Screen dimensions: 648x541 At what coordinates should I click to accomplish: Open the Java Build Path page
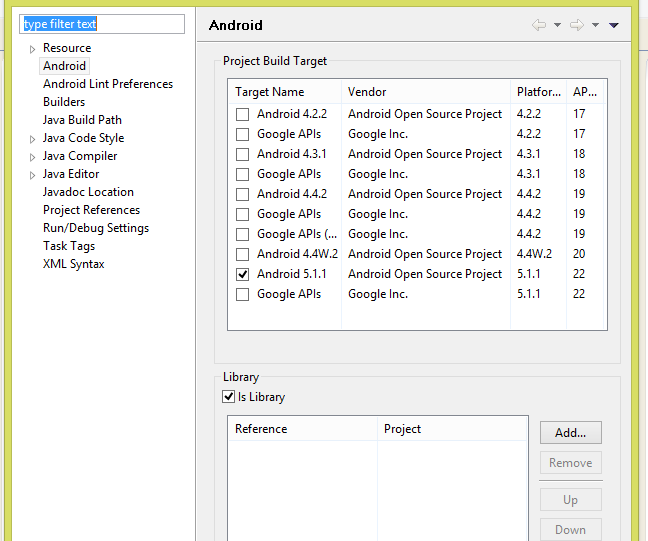(x=82, y=120)
